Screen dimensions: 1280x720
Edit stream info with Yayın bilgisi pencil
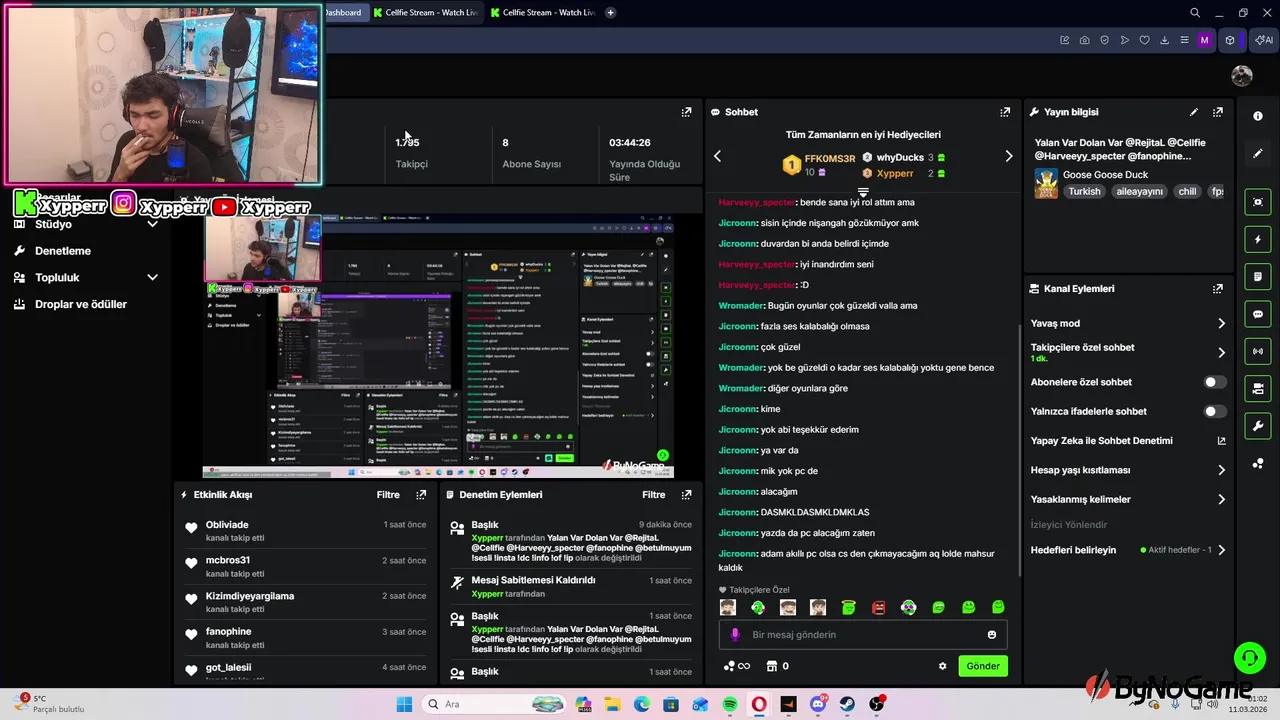click(1194, 112)
